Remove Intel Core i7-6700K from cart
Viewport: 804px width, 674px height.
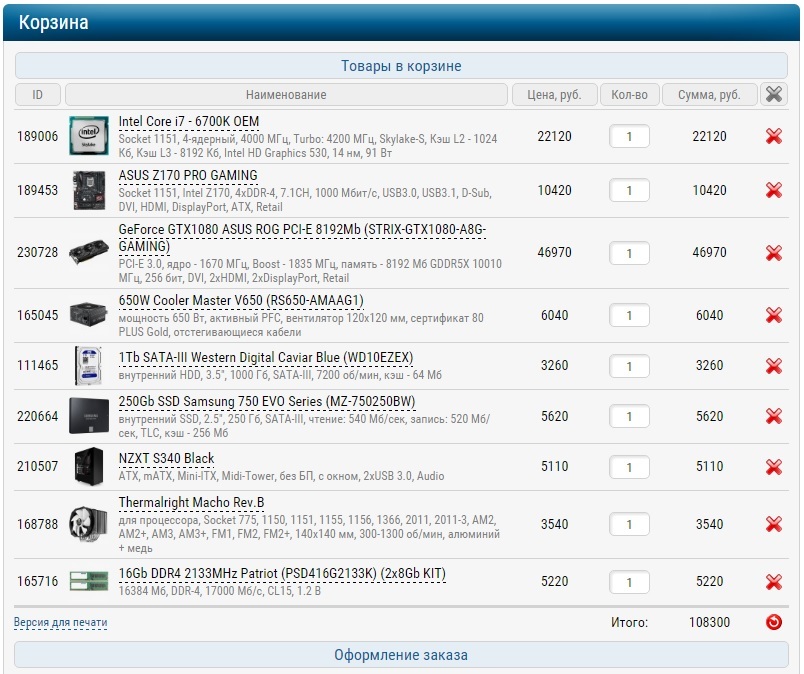(773, 136)
